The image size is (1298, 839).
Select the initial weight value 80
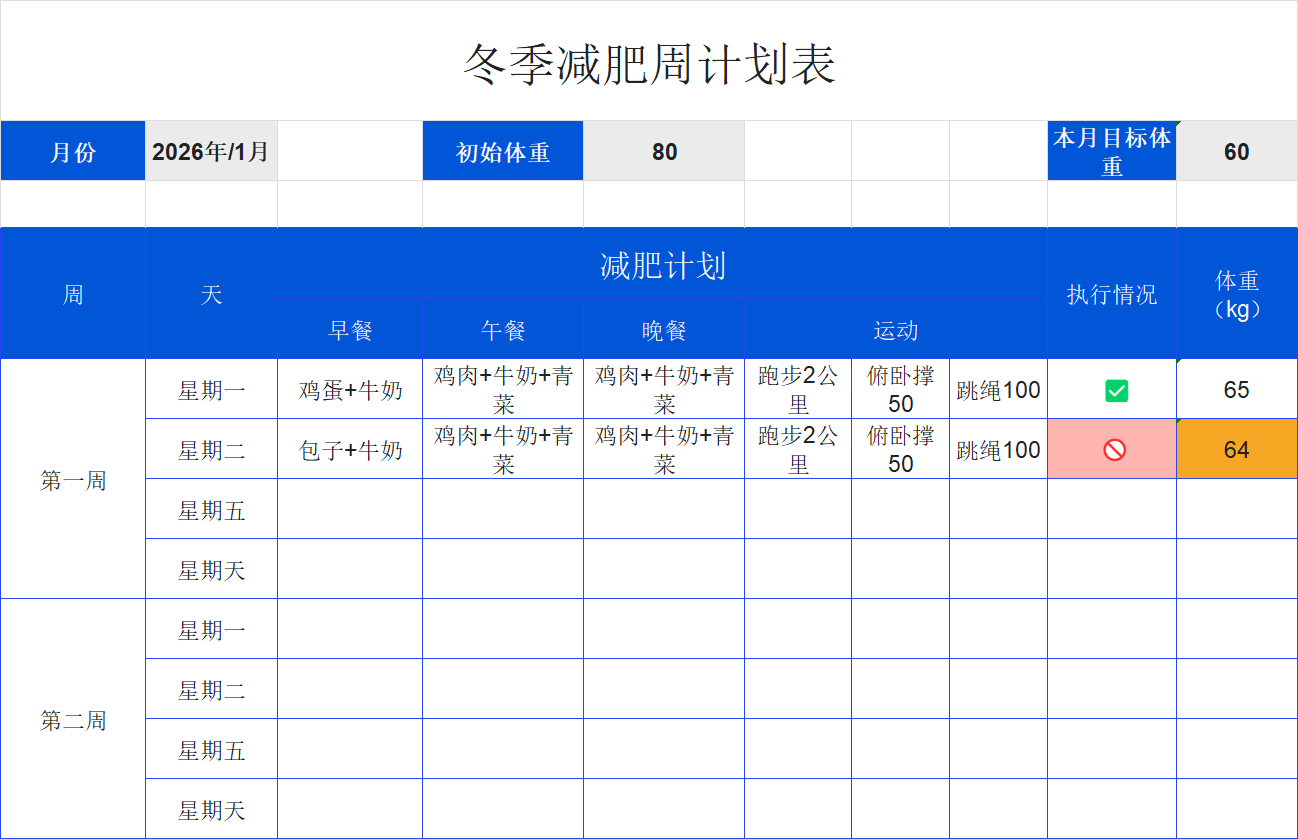tap(663, 150)
